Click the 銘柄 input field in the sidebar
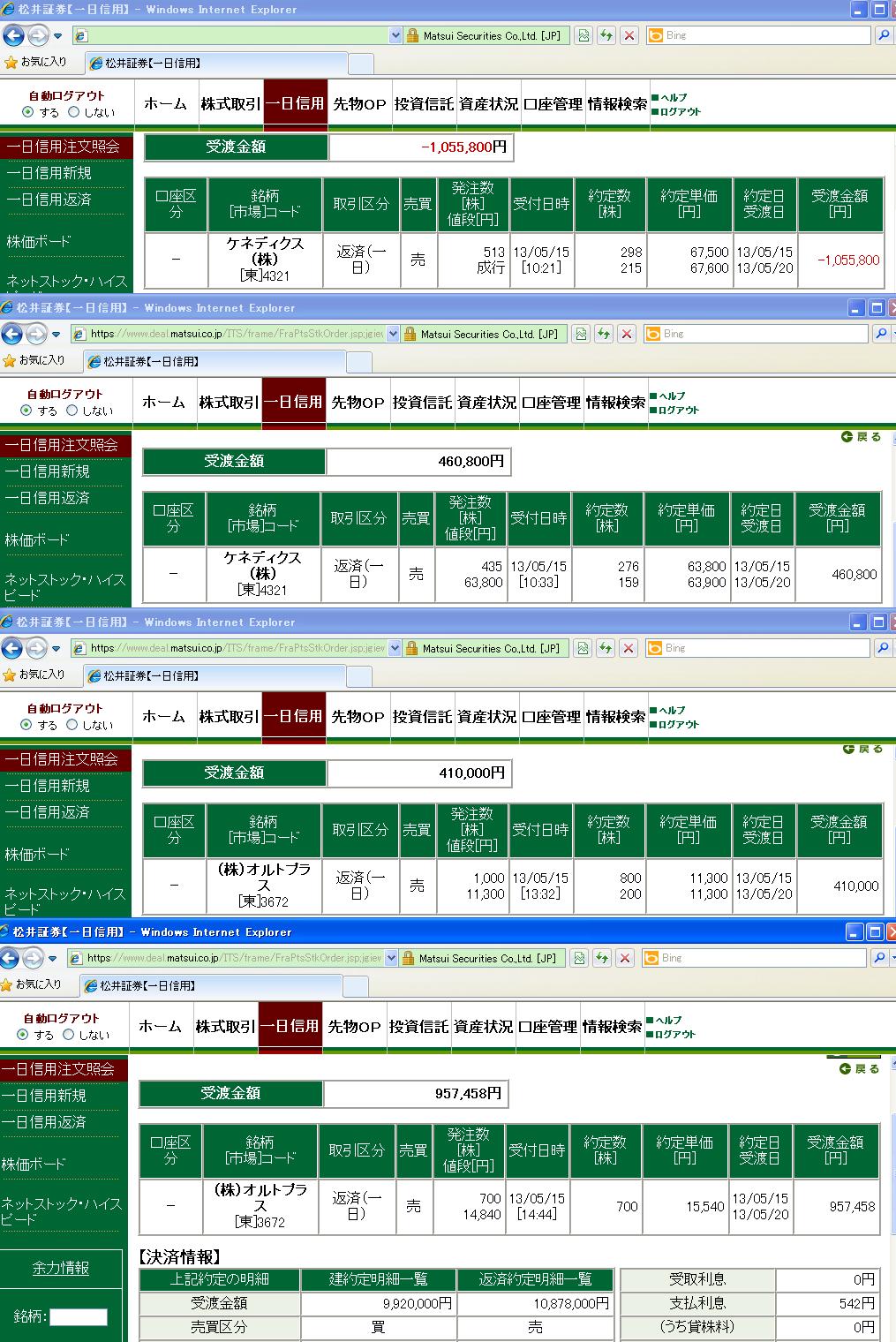 79,1317
